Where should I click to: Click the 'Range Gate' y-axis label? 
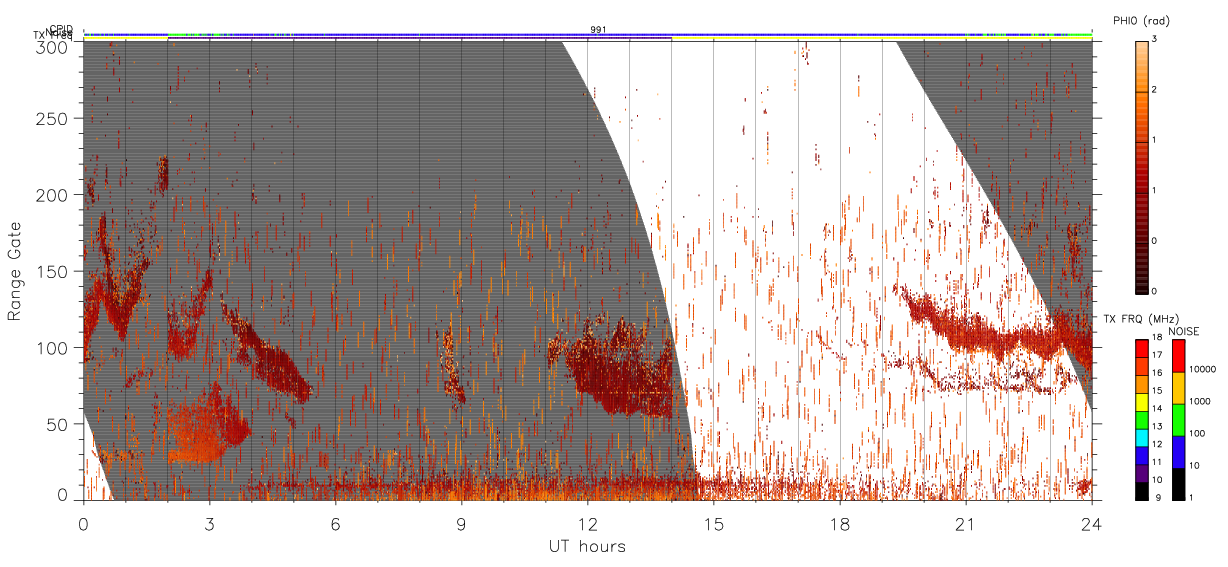(x=15, y=270)
